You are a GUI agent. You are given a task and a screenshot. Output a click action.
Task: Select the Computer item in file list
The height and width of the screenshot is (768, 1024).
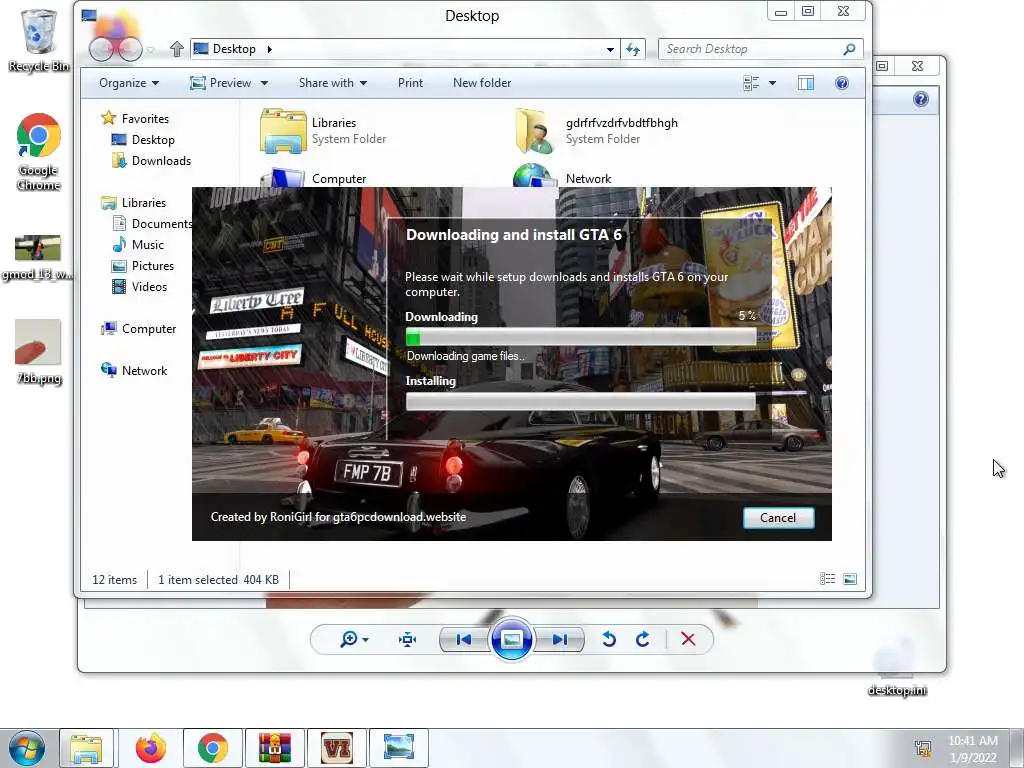pos(313,177)
